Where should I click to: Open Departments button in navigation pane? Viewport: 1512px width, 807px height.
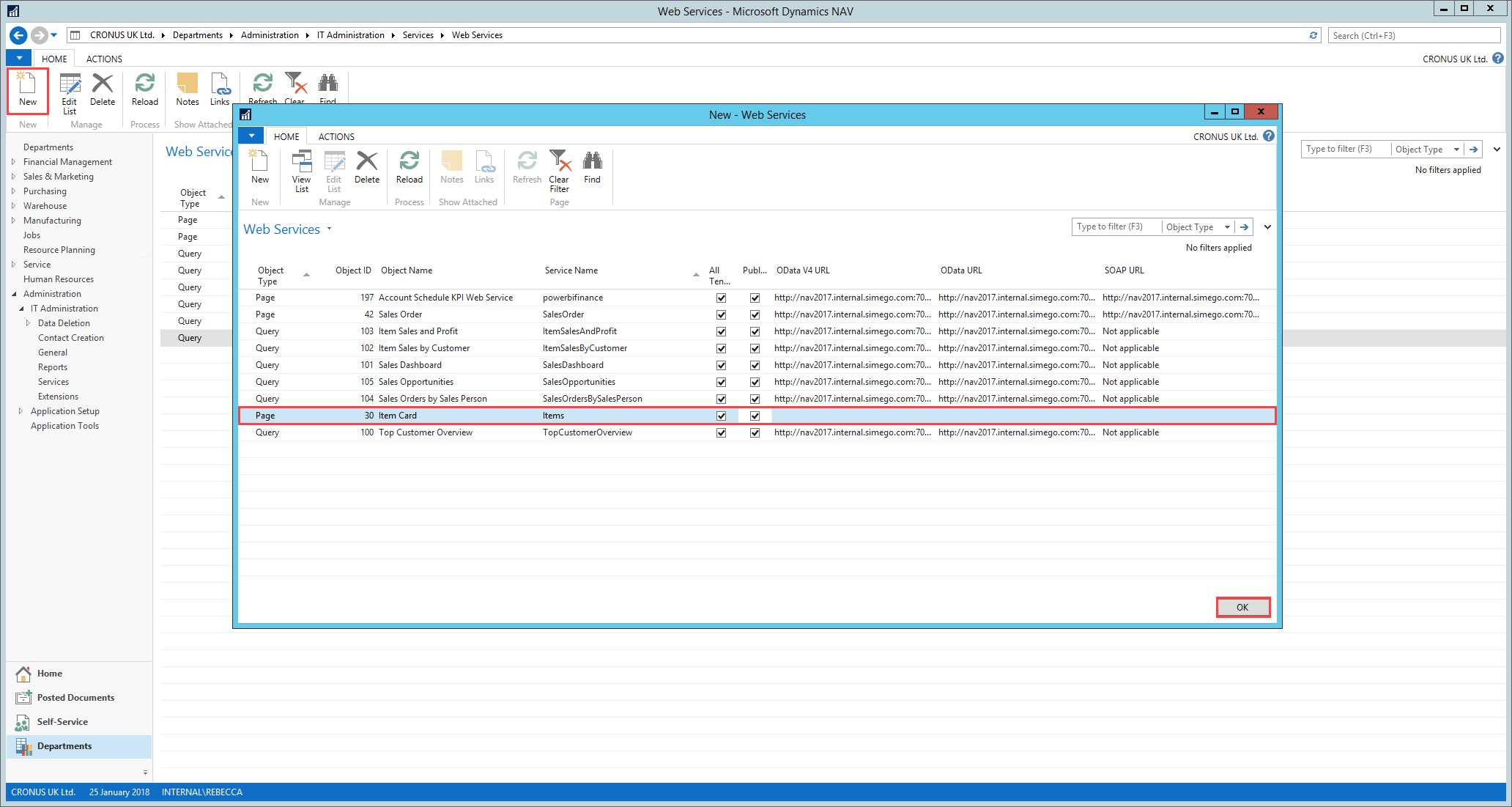[x=79, y=746]
